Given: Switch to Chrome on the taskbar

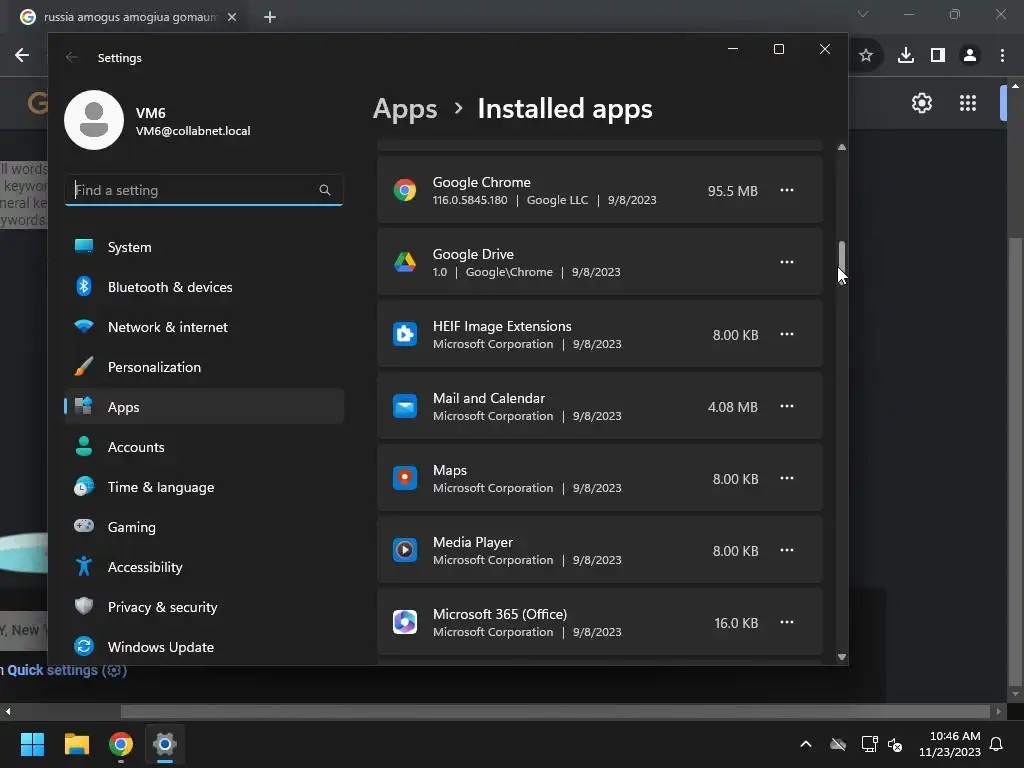Looking at the screenshot, I should [121, 744].
